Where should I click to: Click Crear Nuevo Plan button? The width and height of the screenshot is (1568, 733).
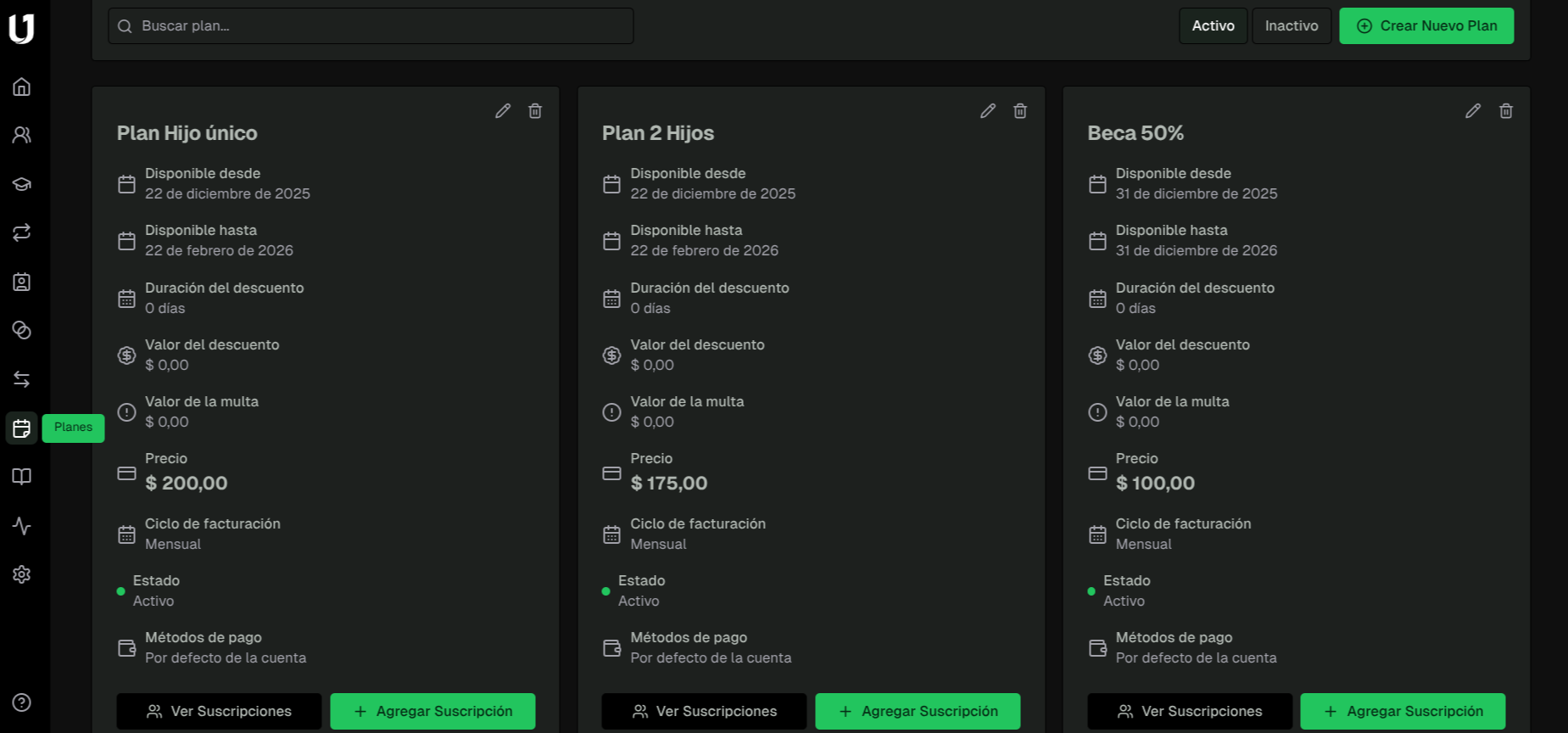coord(1426,26)
